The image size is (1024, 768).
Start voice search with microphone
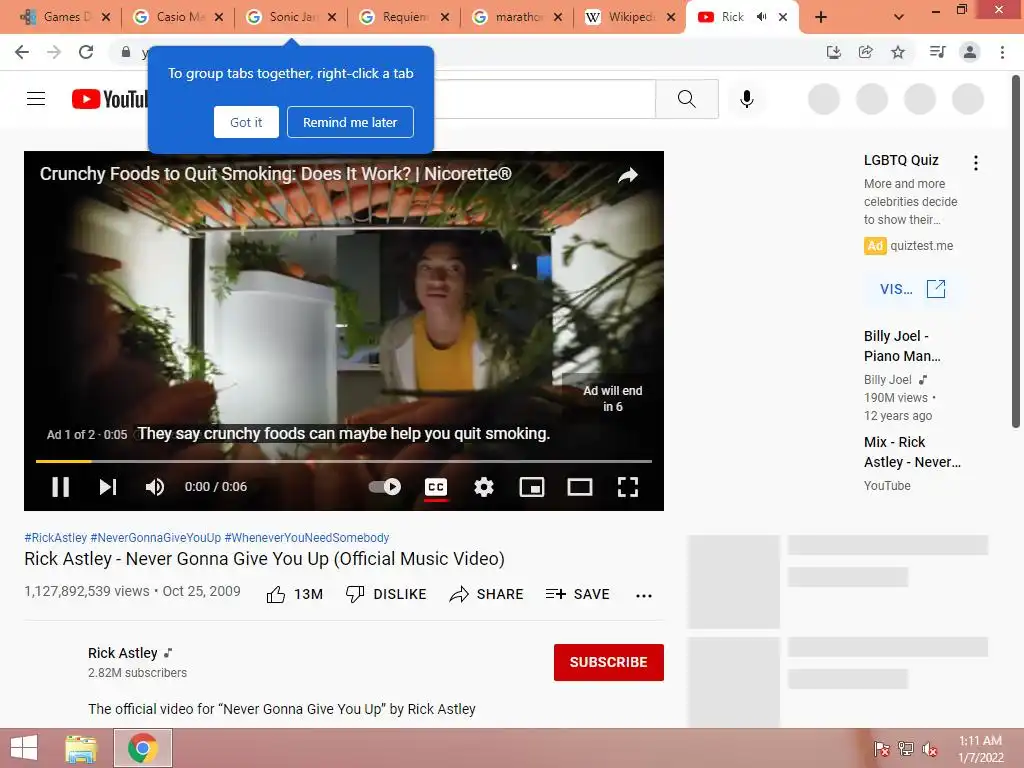tap(746, 99)
